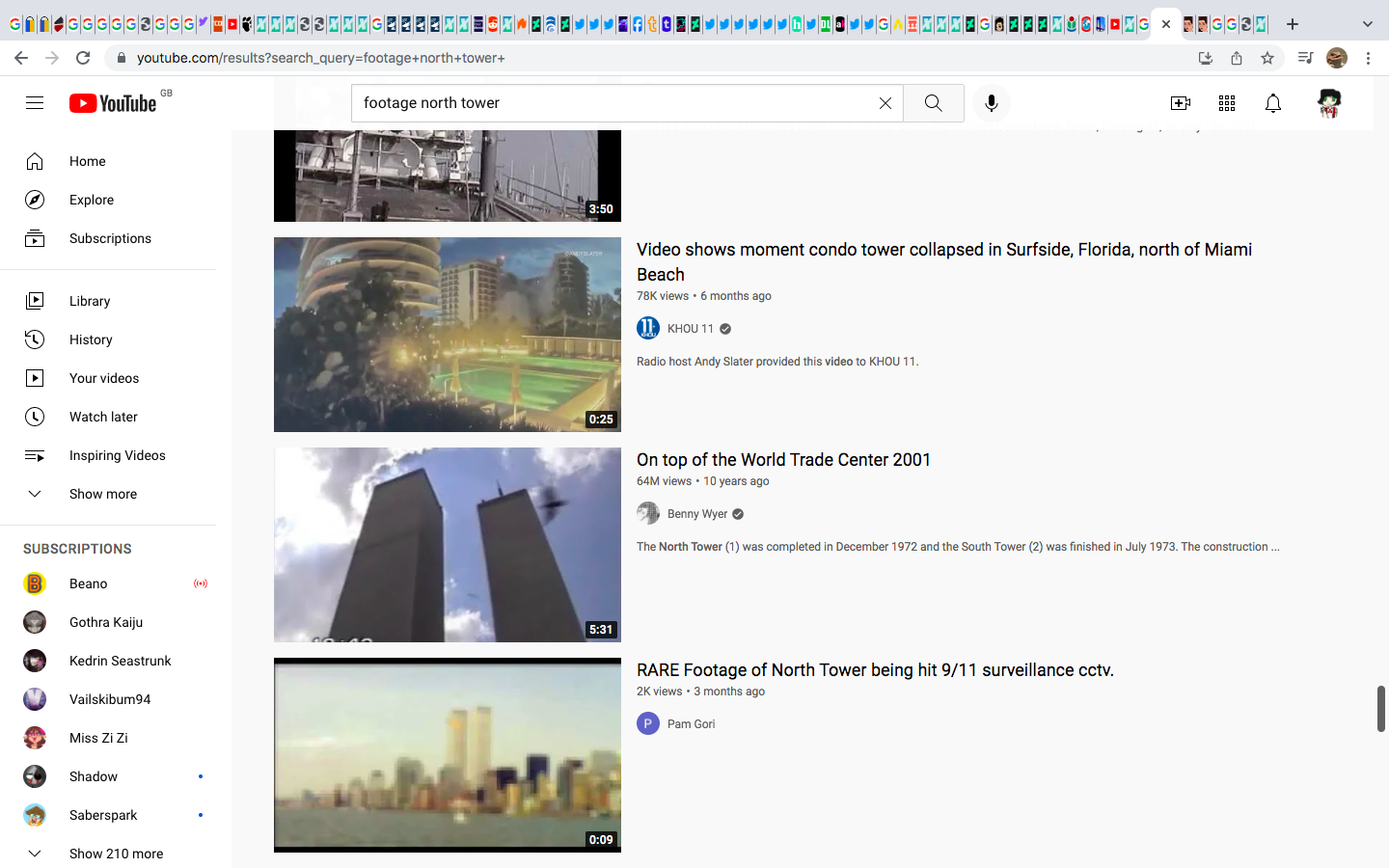Open the notifications bell
The height and width of the screenshot is (868, 1389).
point(1272,103)
